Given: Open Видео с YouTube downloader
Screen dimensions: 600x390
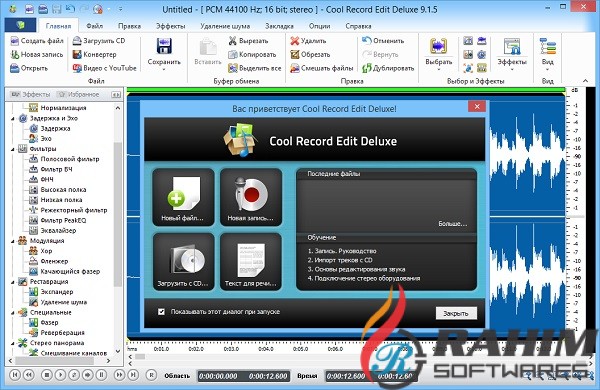Looking at the screenshot, I should click(x=104, y=68).
